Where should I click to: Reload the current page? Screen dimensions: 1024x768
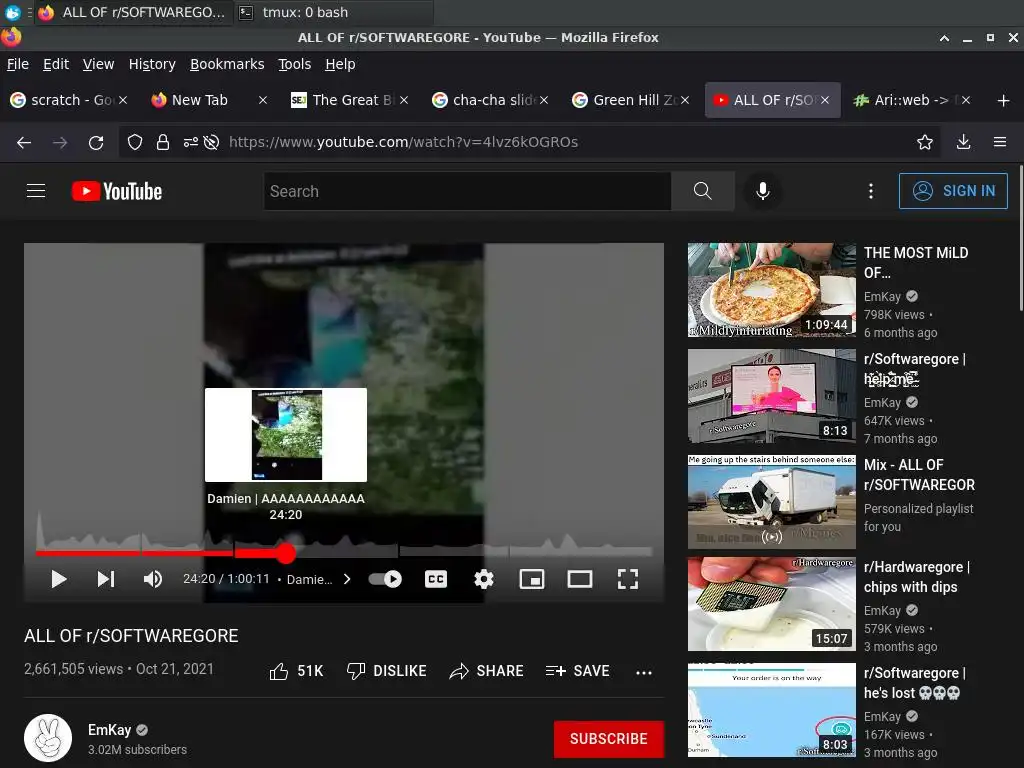point(96,142)
